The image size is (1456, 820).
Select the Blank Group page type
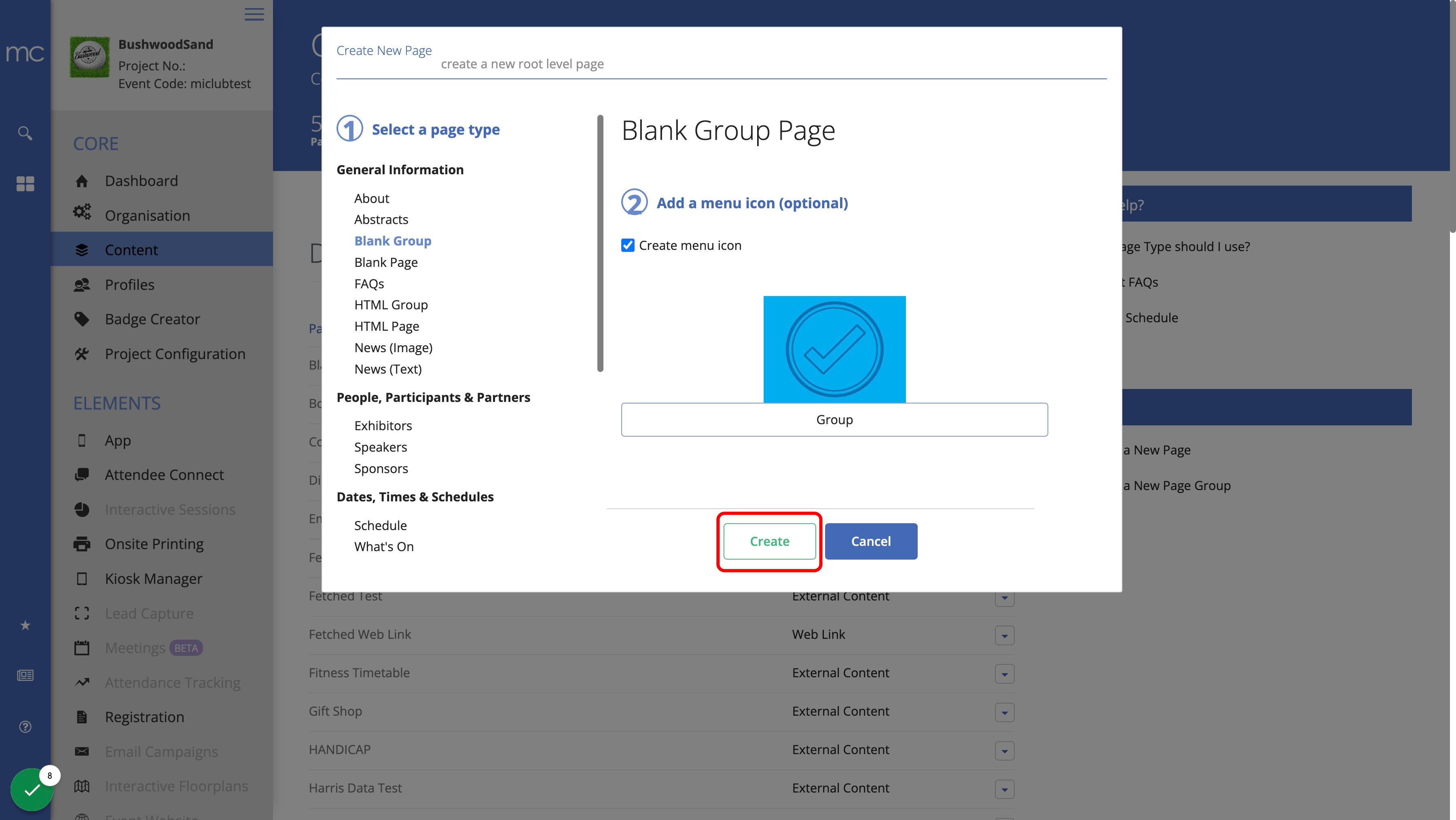pos(393,241)
